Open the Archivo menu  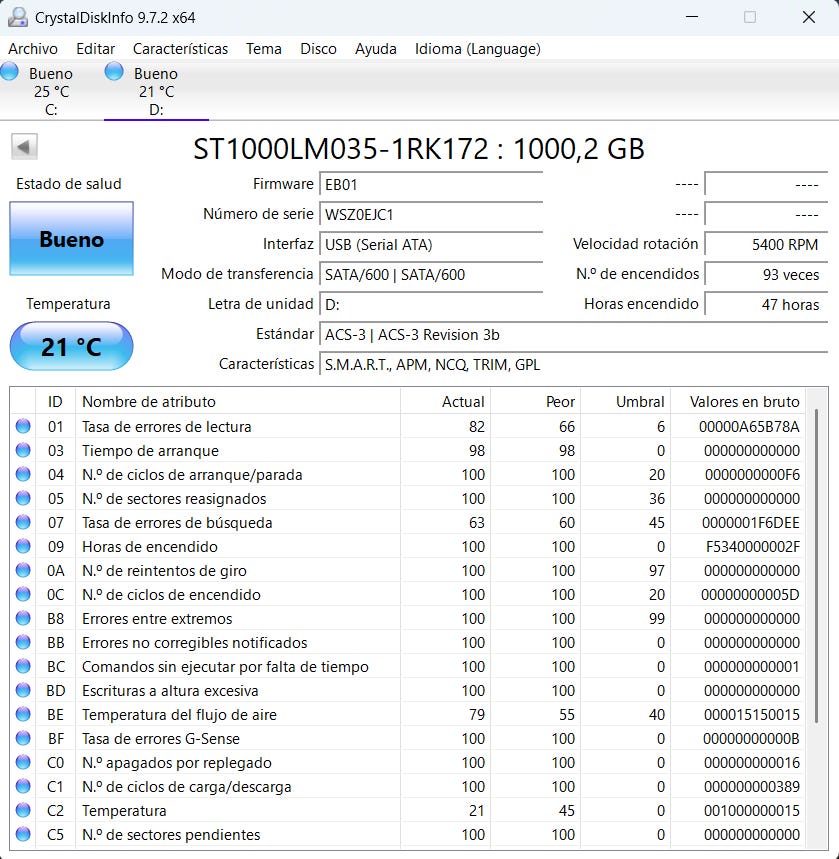coord(33,48)
